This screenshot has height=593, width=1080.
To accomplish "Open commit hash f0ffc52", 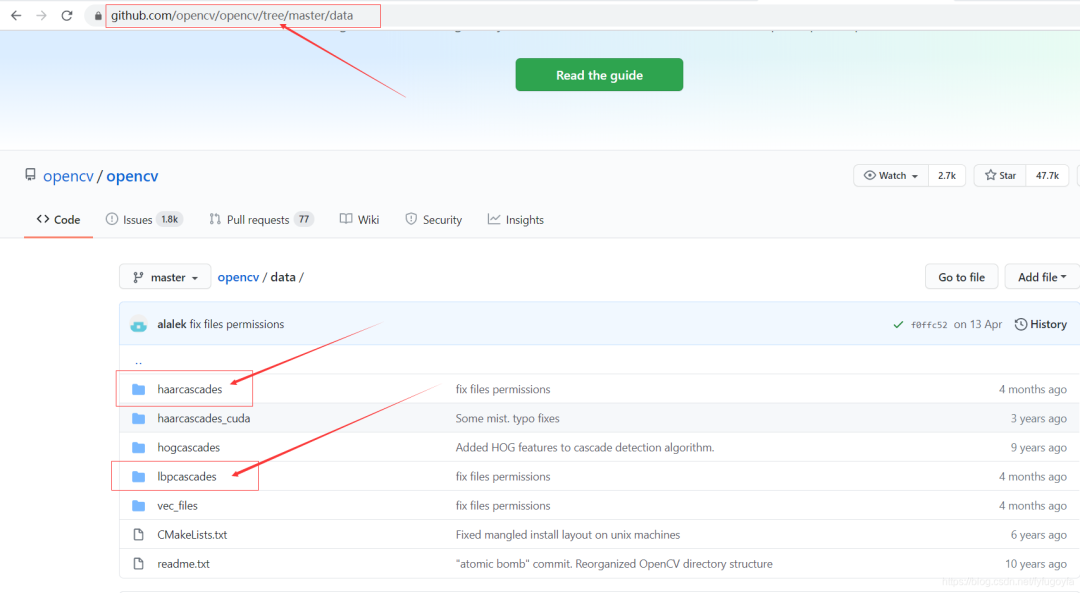I will 928,324.
